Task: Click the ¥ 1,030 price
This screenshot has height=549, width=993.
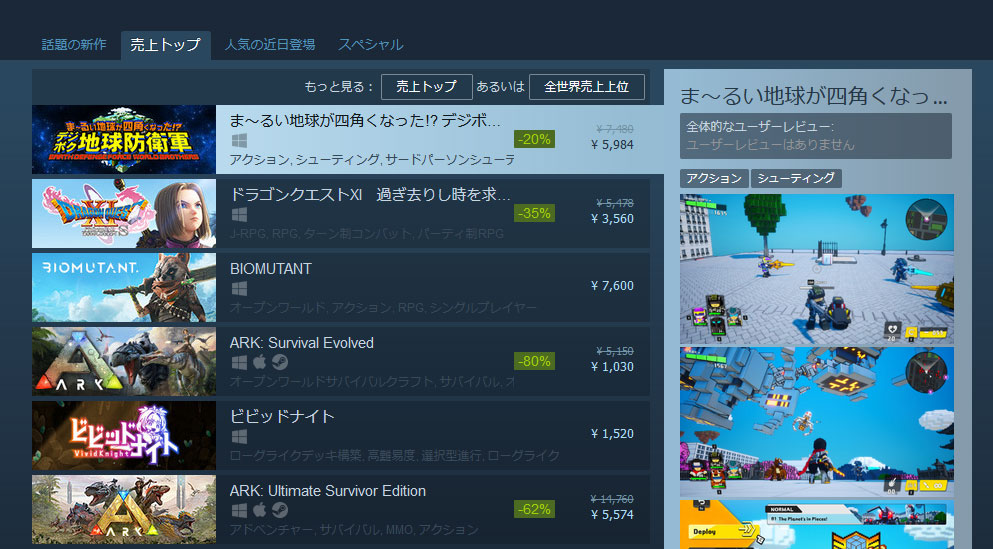Action: (612, 367)
